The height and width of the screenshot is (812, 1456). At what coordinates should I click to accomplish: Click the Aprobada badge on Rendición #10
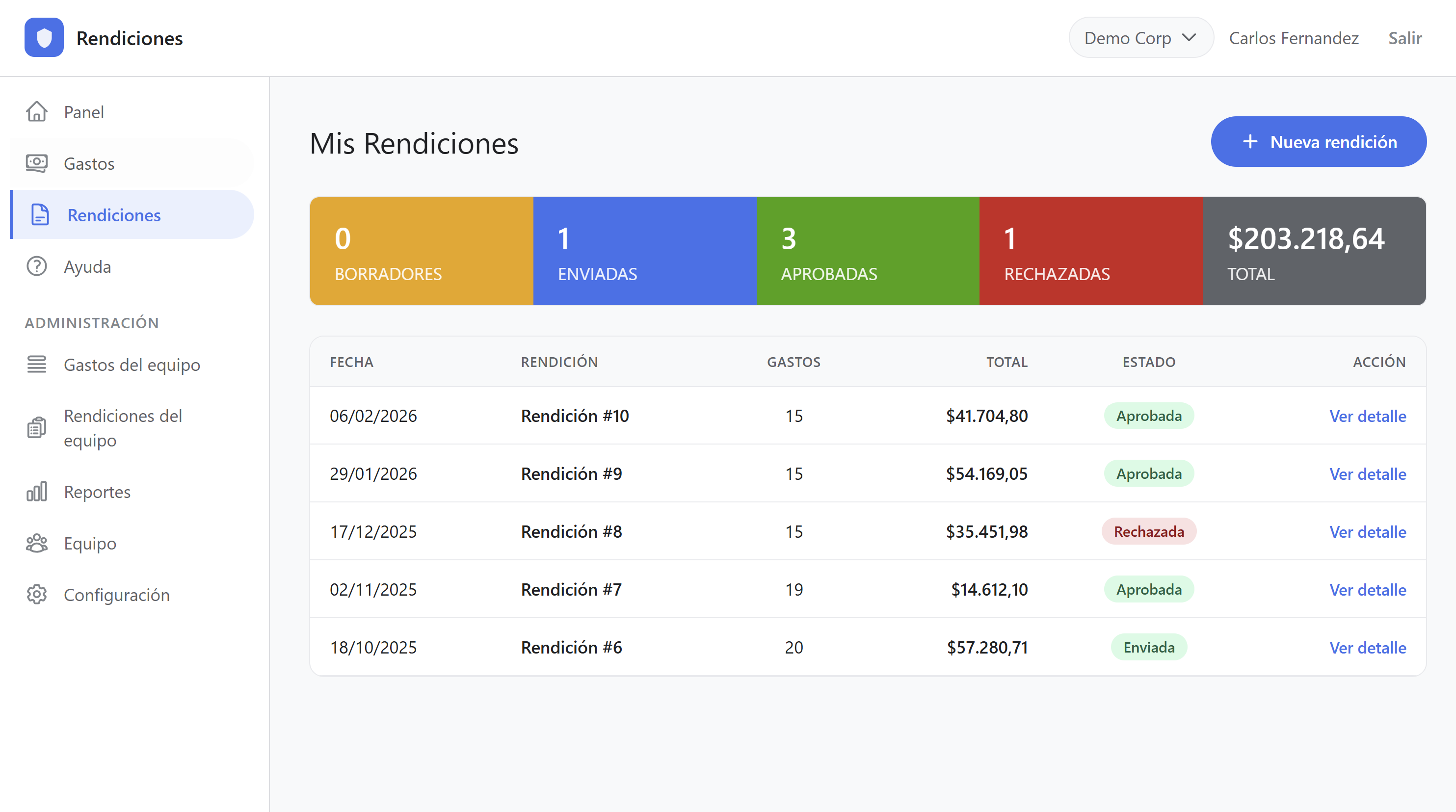pos(1149,416)
